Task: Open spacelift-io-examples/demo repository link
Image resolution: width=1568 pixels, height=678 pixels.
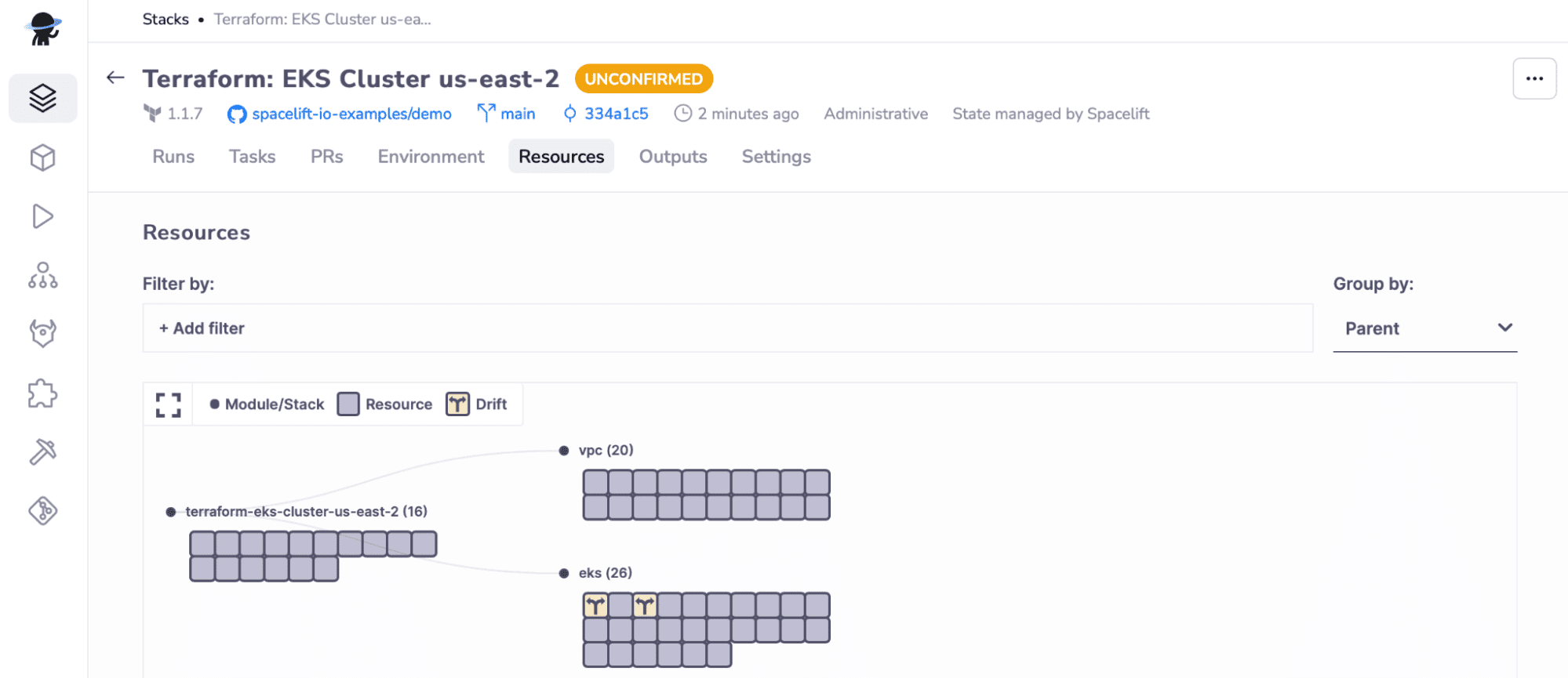Action: (351, 114)
